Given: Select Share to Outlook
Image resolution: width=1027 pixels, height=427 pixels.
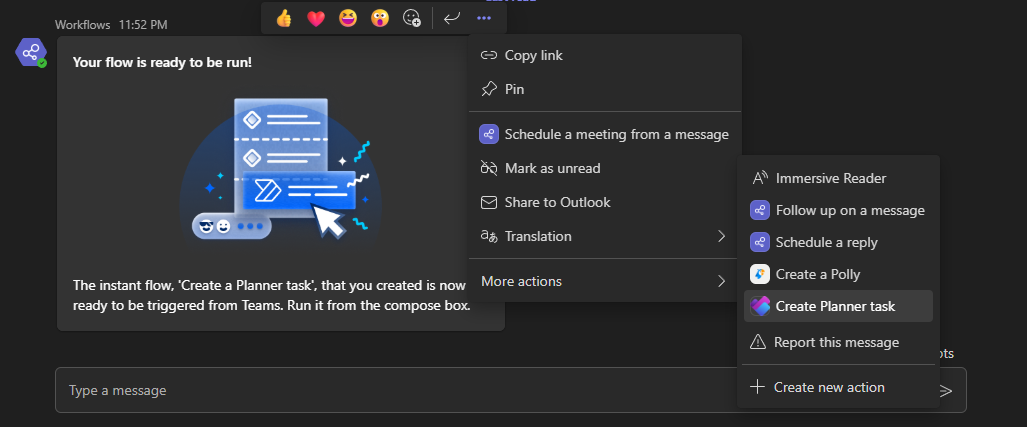Looking at the screenshot, I should pyautogui.click(x=605, y=202).
